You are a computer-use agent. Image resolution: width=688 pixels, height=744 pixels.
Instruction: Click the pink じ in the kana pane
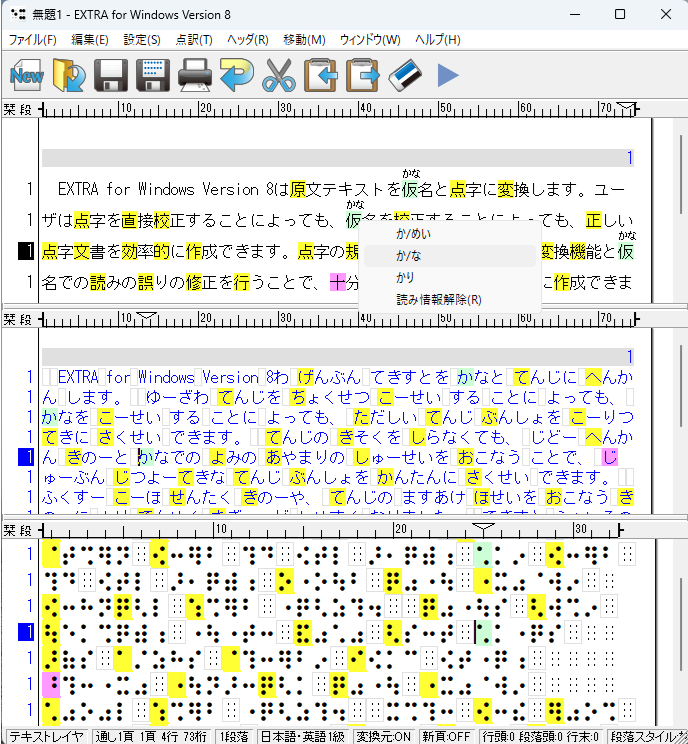tap(610, 457)
